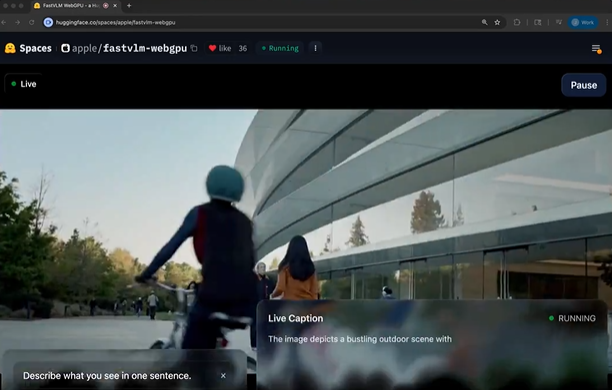The height and width of the screenshot is (390, 612).
Task: Open the Work profile menu
Action: pyautogui.click(x=582, y=22)
